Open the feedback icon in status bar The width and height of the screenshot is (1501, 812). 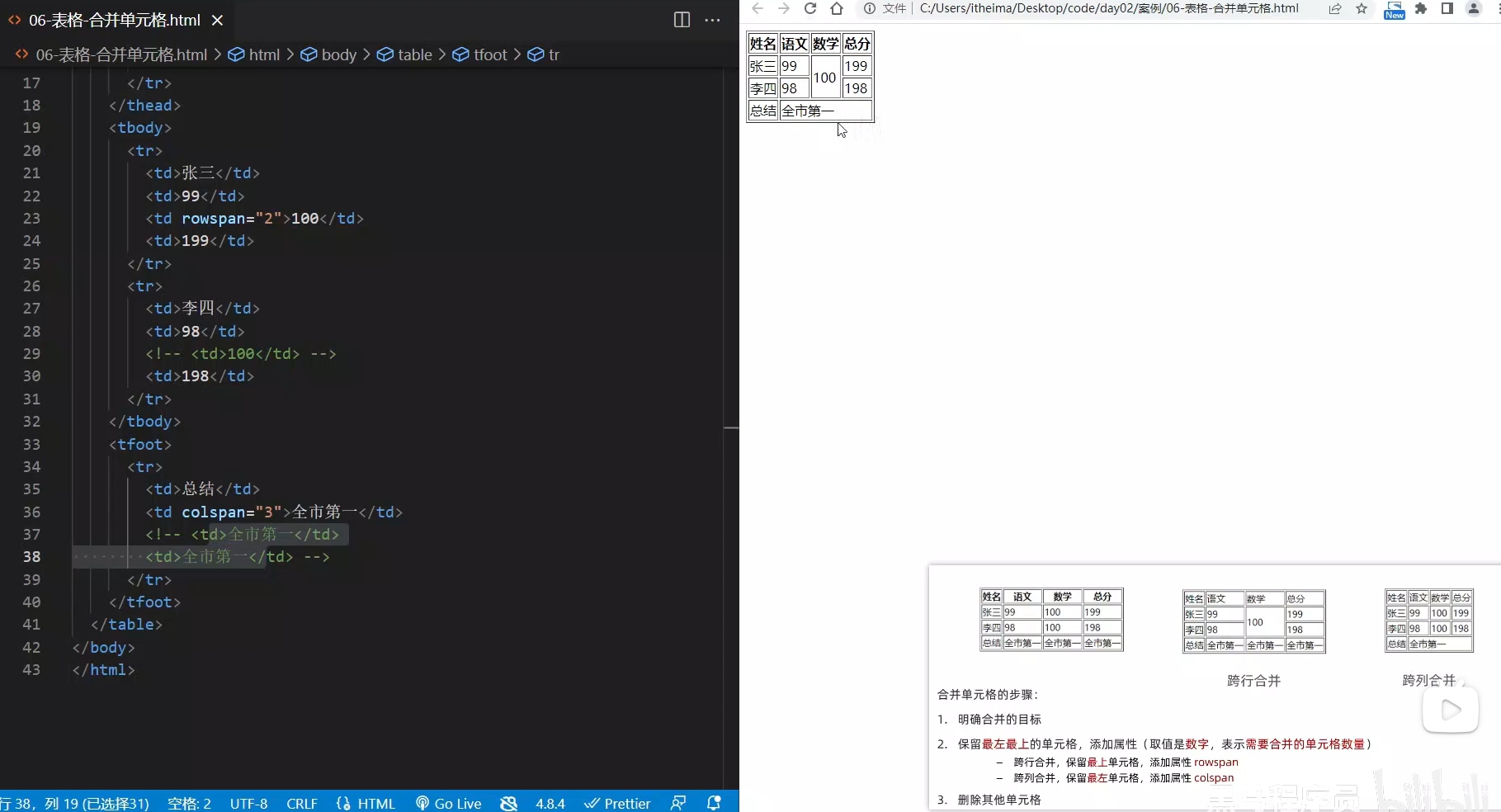click(x=678, y=803)
